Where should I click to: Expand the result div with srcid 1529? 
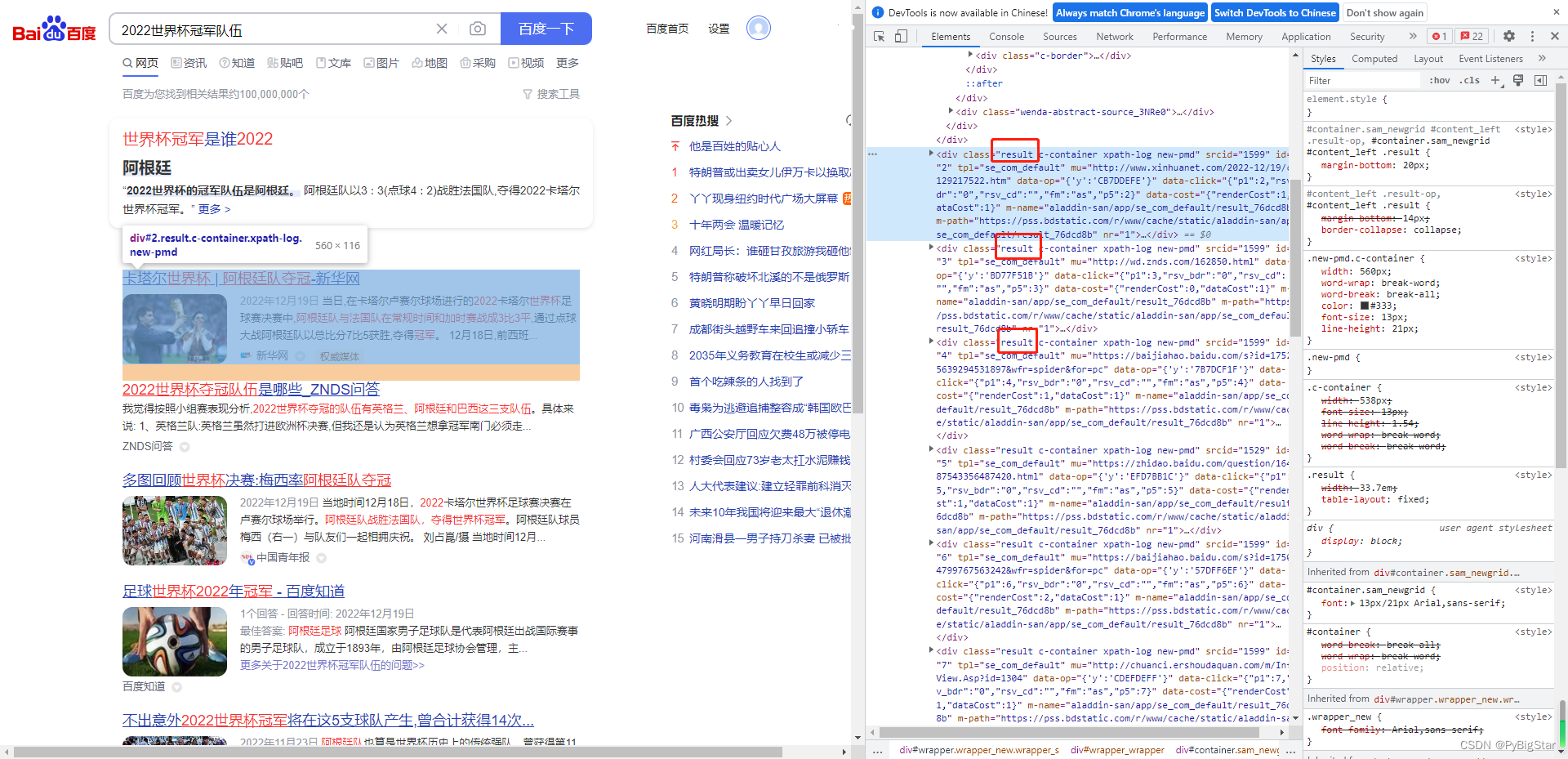[x=931, y=449]
